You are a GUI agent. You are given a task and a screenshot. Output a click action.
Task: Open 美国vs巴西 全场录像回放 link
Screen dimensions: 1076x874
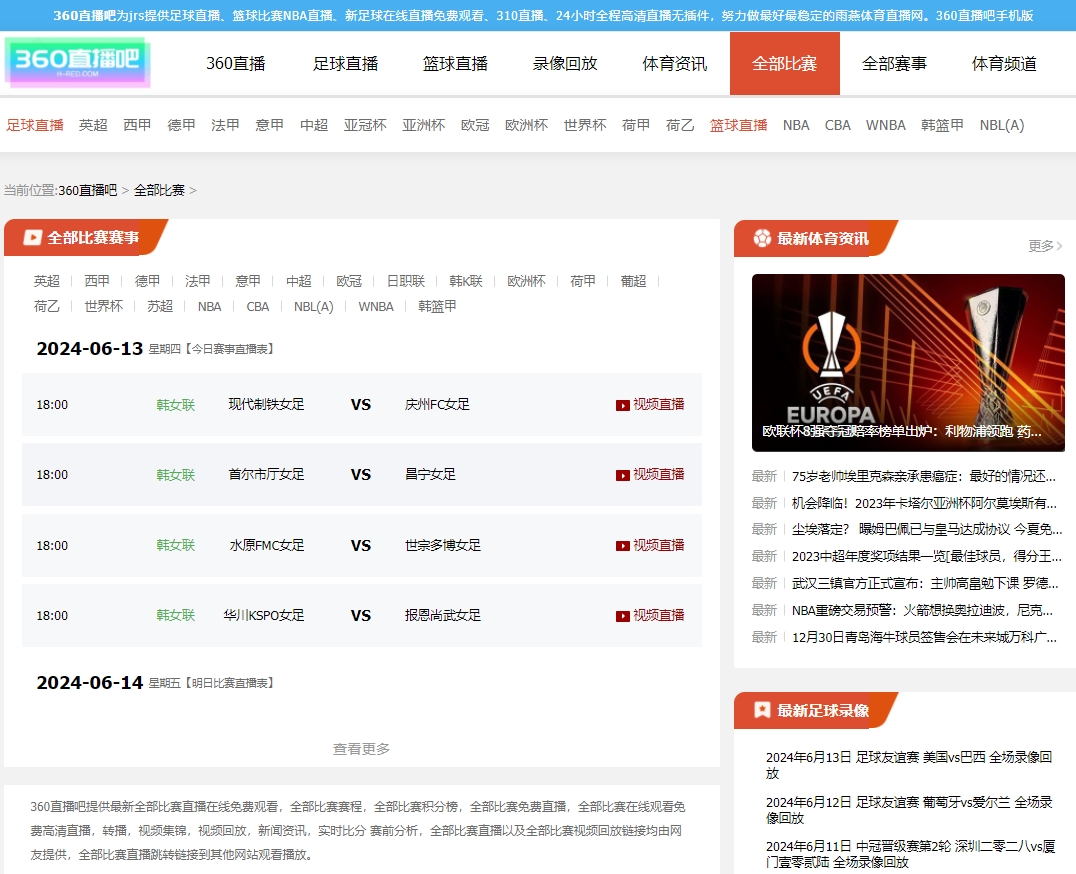[x=909, y=765]
